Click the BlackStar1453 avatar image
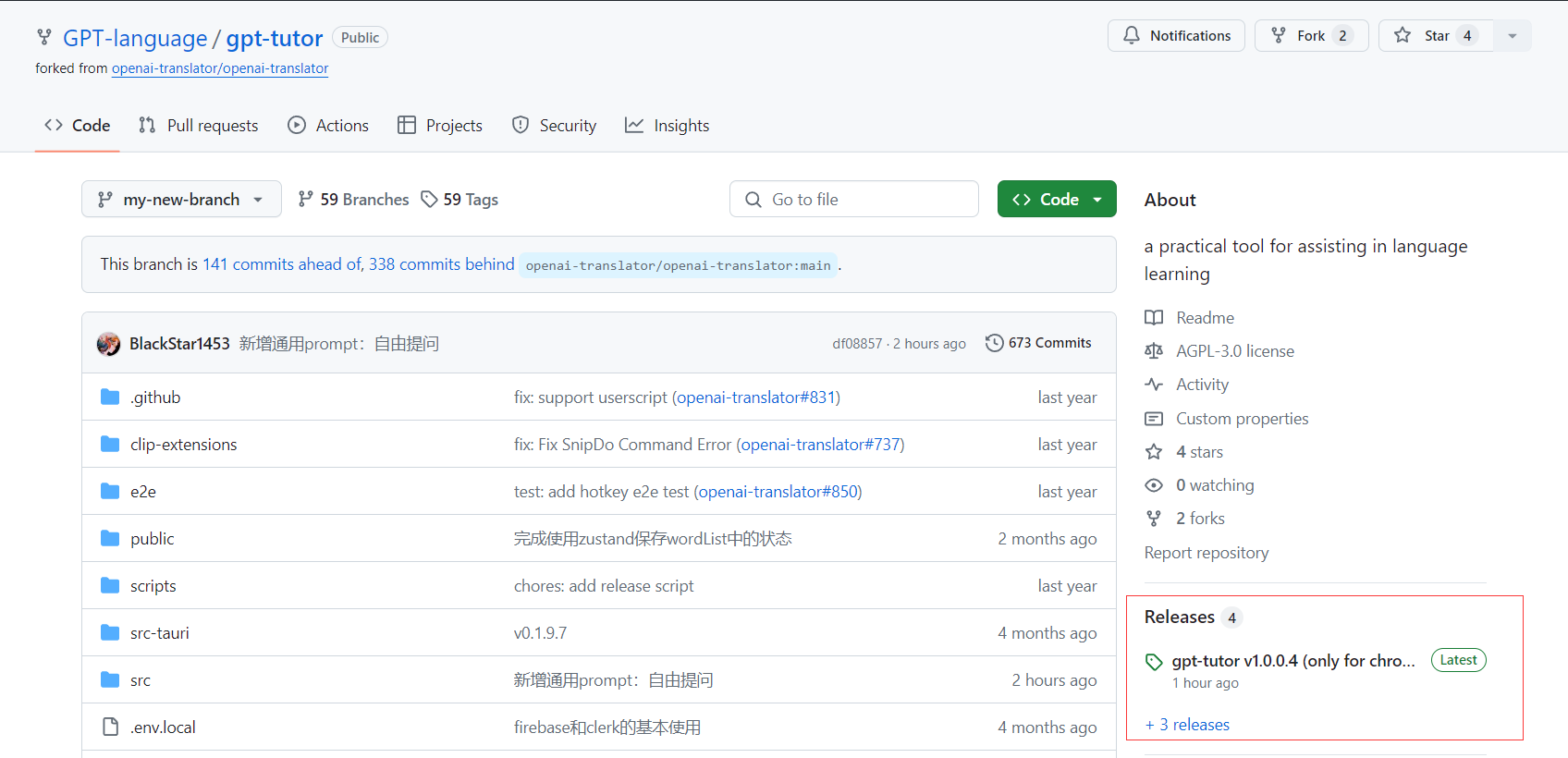This screenshot has height=758, width=1568. (108, 344)
